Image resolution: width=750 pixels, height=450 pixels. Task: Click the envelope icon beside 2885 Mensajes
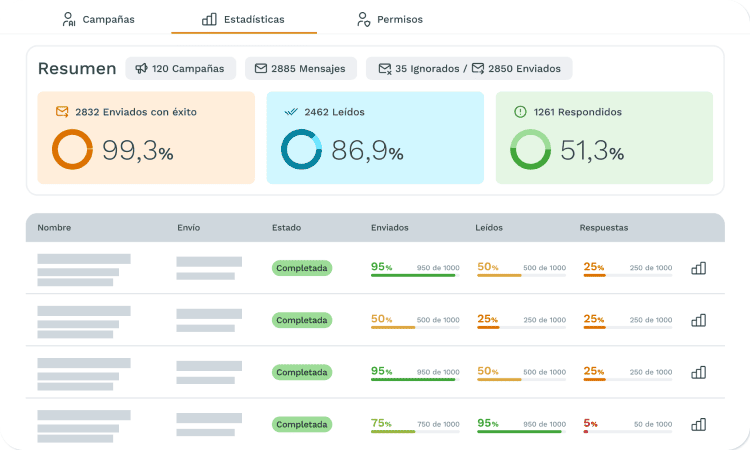tap(261, 69)
